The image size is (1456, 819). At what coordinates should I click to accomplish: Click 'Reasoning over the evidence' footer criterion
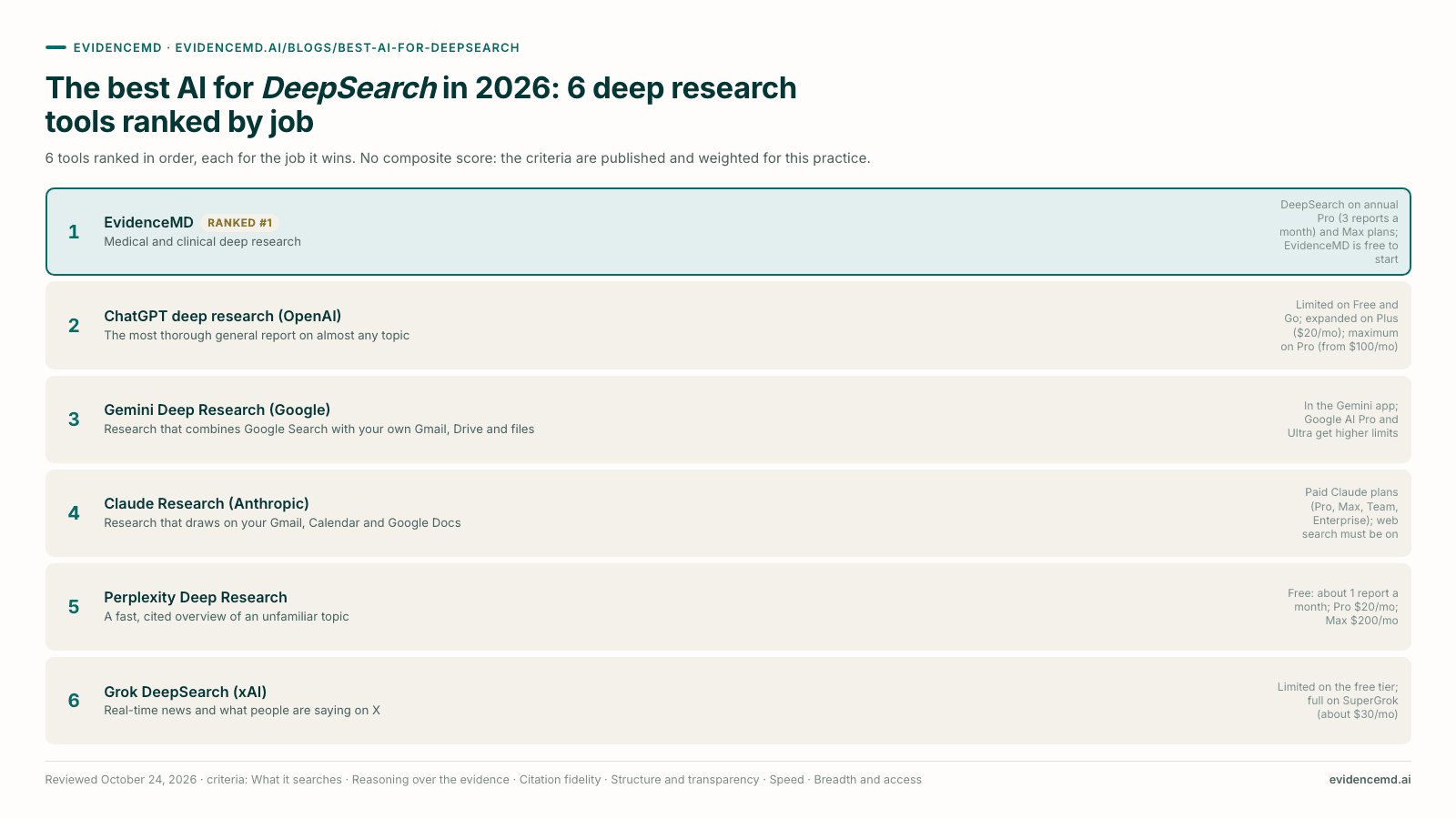[x=430, y=780]
